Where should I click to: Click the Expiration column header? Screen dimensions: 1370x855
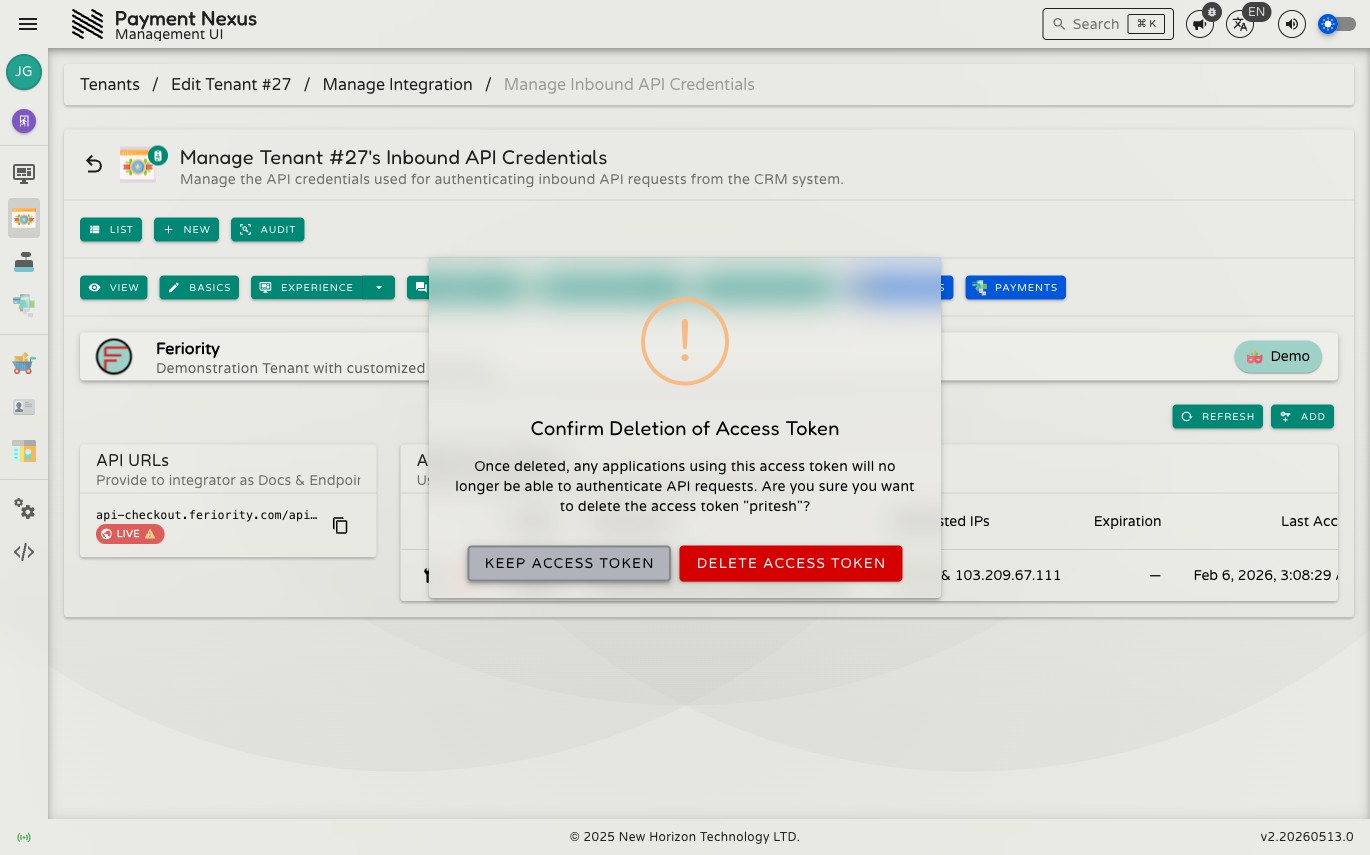(x=1127, y=521)
